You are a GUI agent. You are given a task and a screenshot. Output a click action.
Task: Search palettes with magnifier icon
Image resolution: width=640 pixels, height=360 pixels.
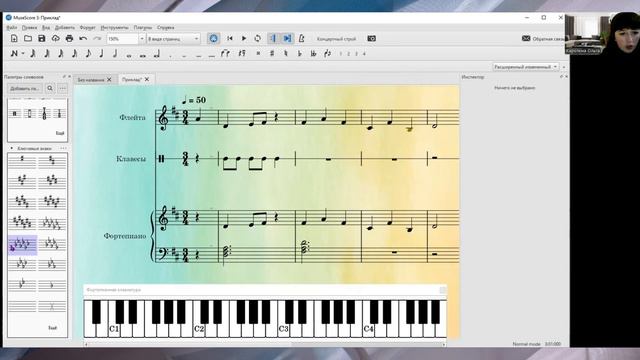50,88
